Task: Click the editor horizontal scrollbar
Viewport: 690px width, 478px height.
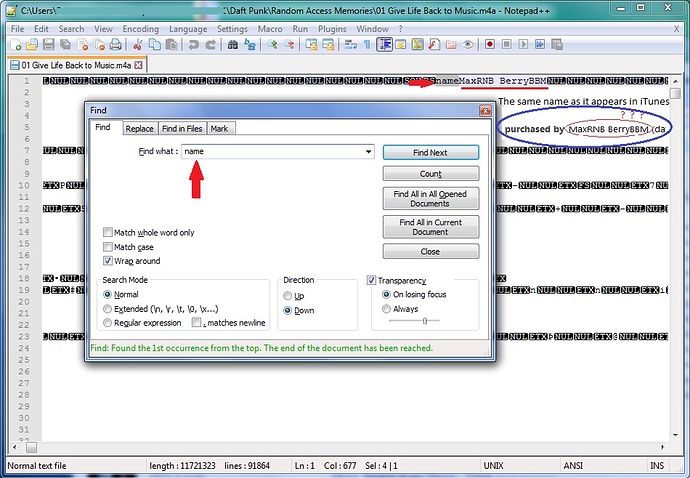Action: coord(338,447)
